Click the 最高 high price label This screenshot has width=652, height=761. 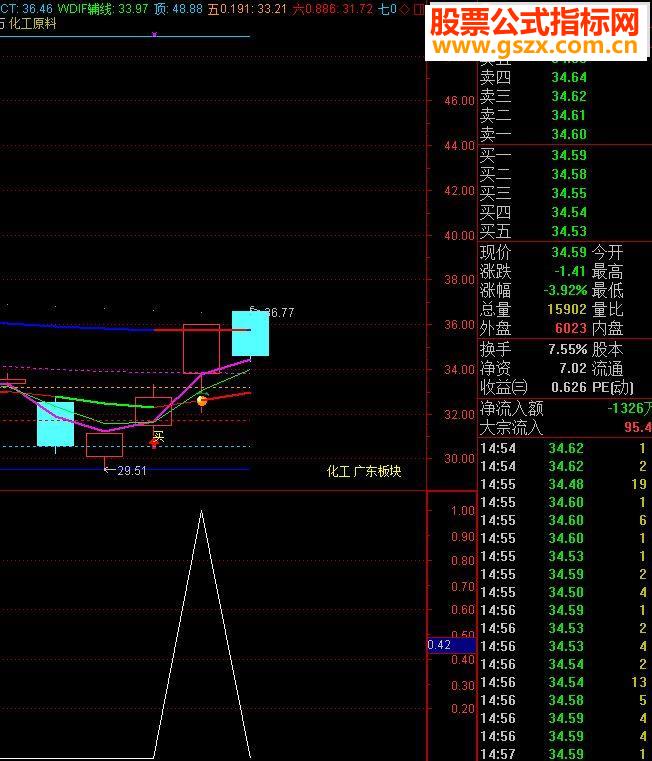point(608,271)
